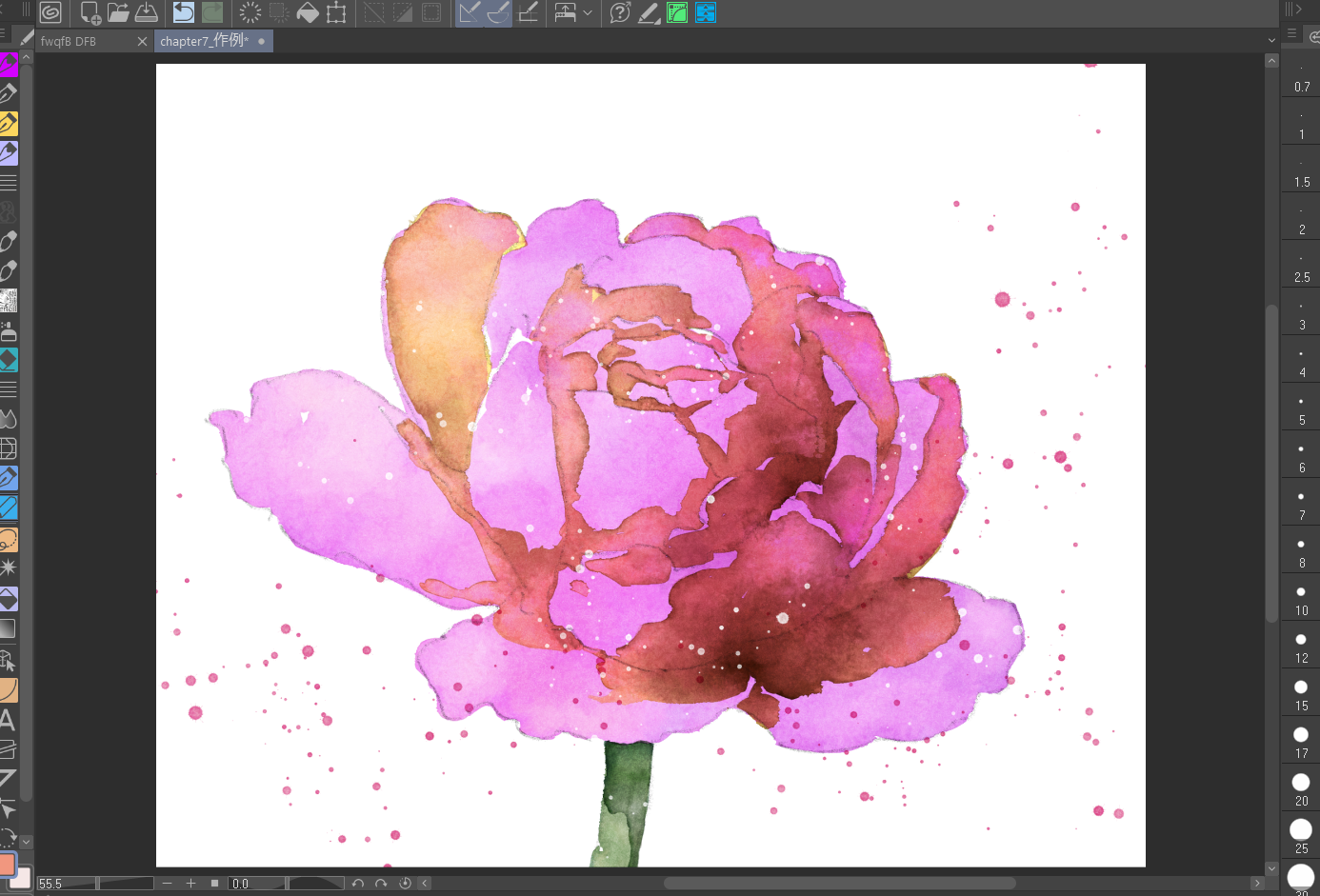Undo the last action with Undo arrow
1320x896 pixels.
pos(184,12)
